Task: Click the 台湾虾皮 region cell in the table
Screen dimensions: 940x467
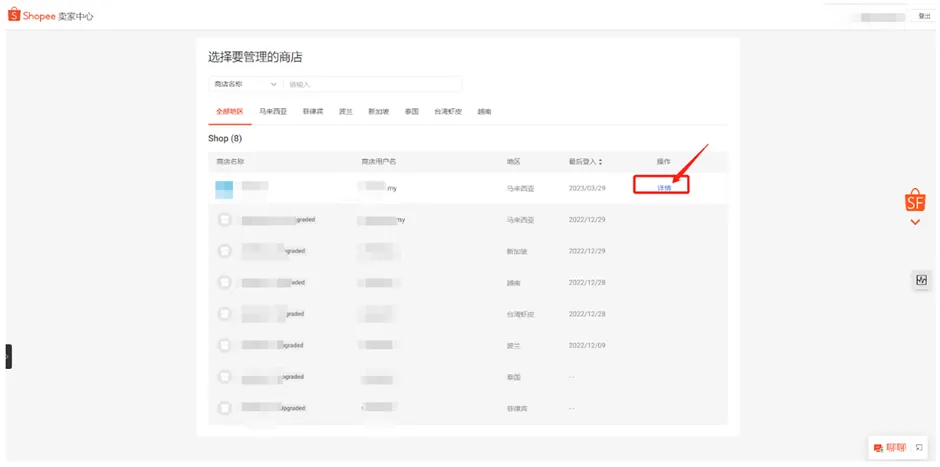Action: (520, 314)
